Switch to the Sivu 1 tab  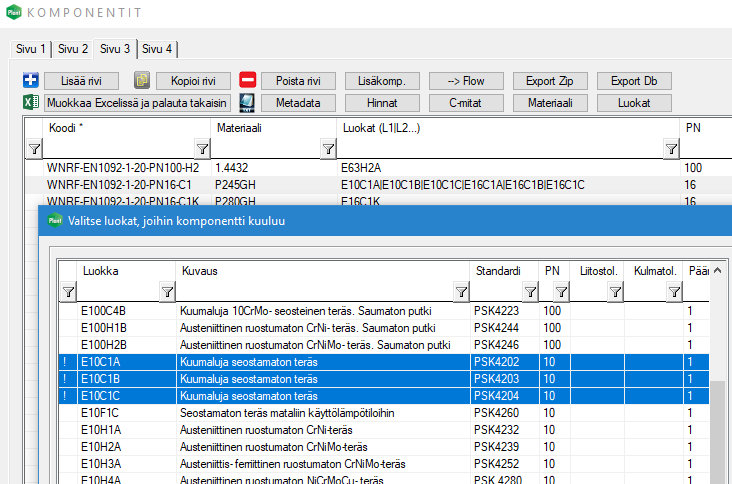pyautogui.click(x=30, y=49)
